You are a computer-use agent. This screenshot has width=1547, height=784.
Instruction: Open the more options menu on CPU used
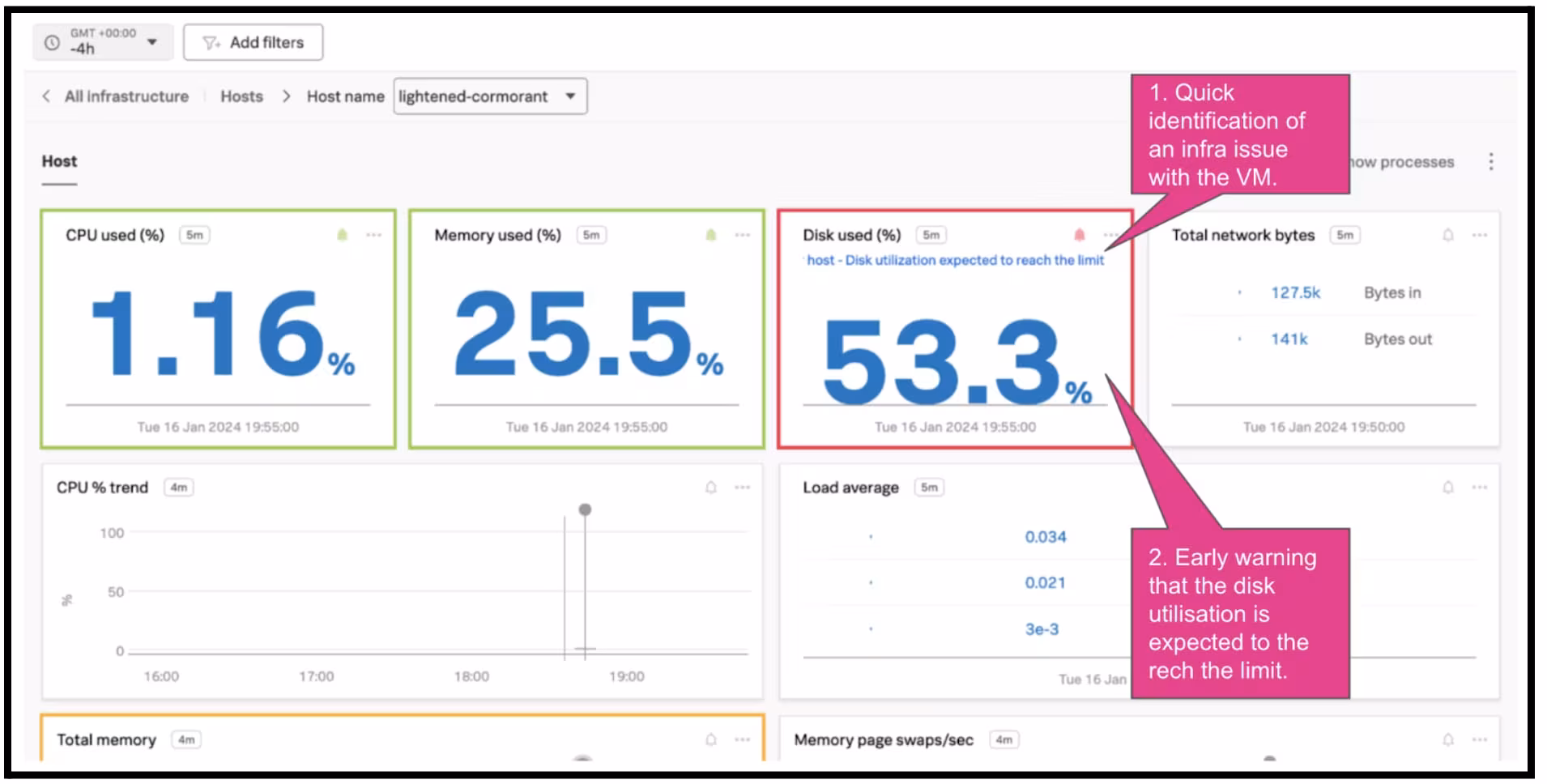[x=373, y=235]
